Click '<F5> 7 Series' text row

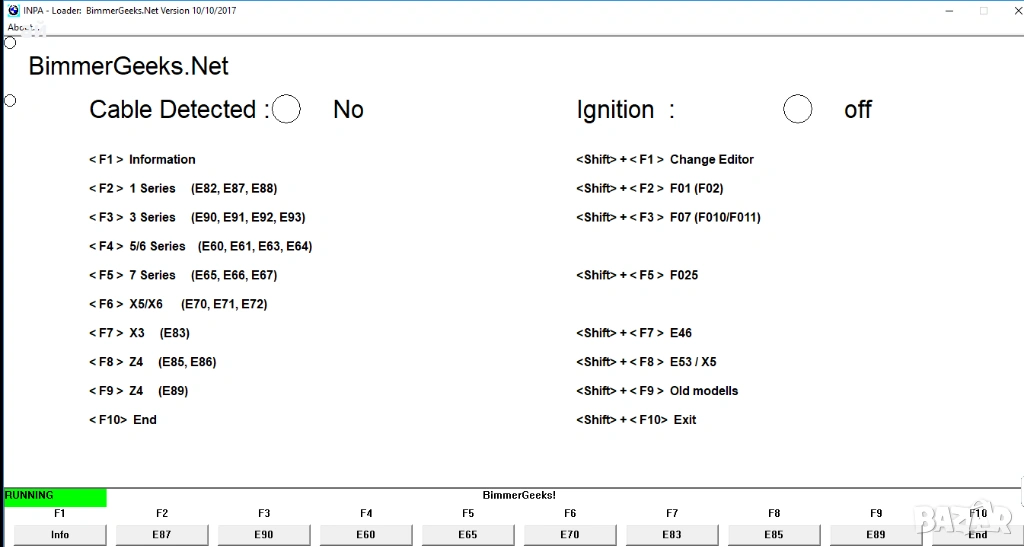[x=183, y=275]
